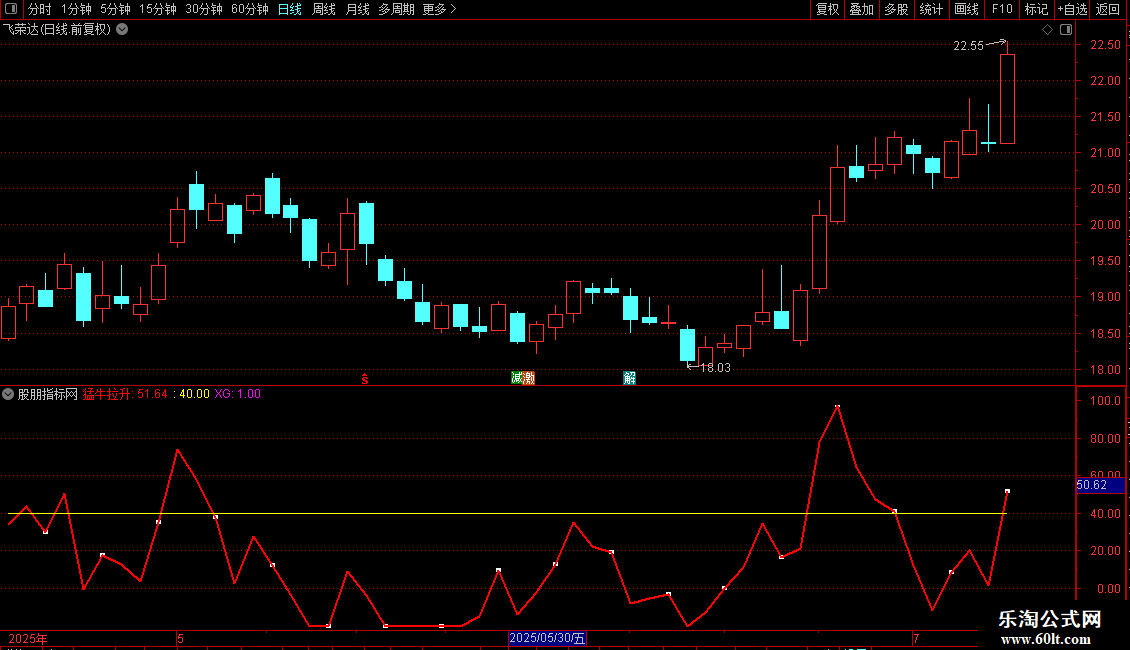Add stock via +自选 button
This screenshot has height=650, width=1130.
click(1072, 9)
